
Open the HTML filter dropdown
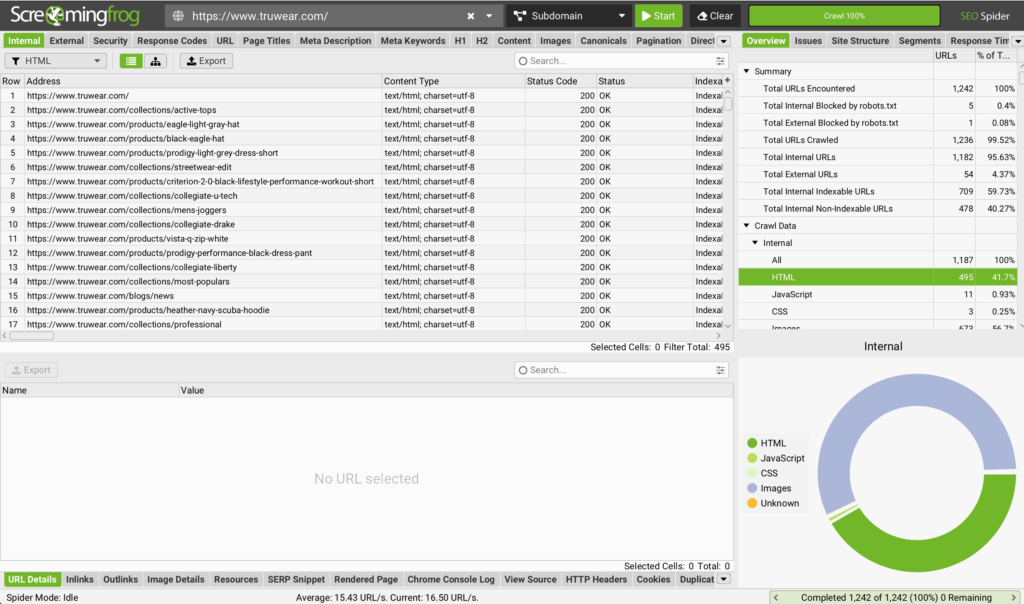coord(56,61)
